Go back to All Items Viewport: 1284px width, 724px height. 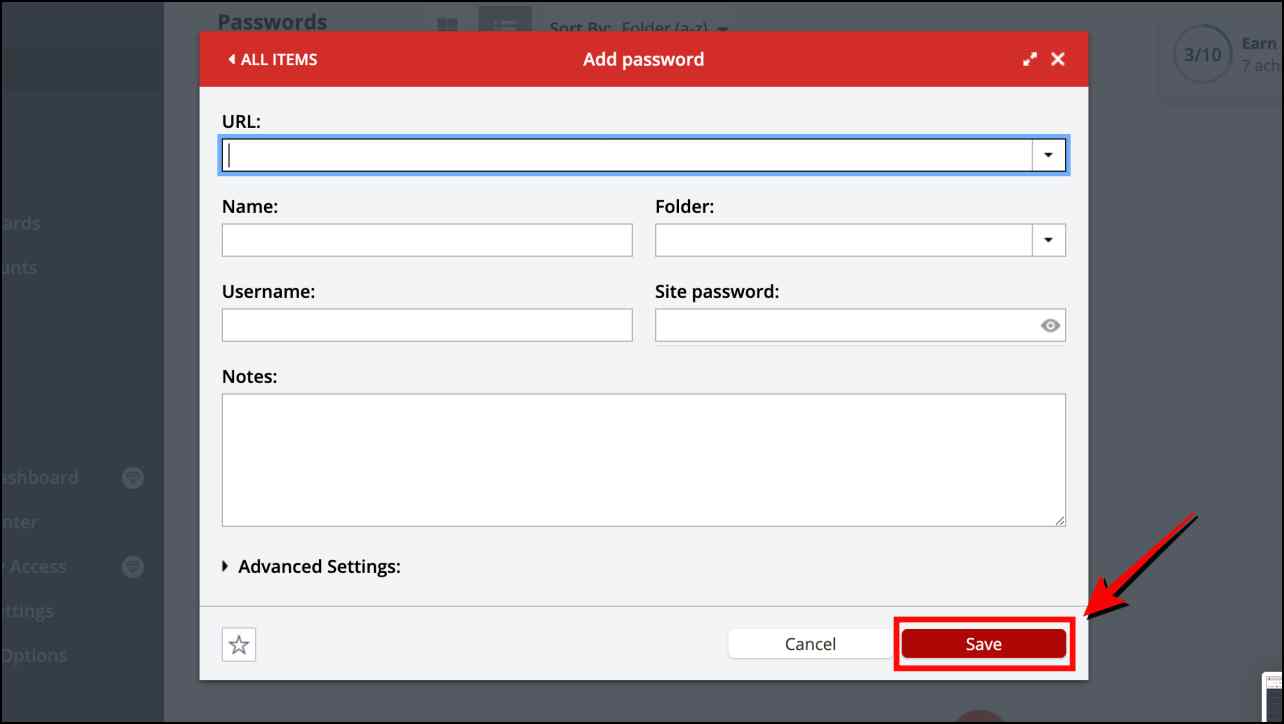pyautogui.click(x=272, y=59)
